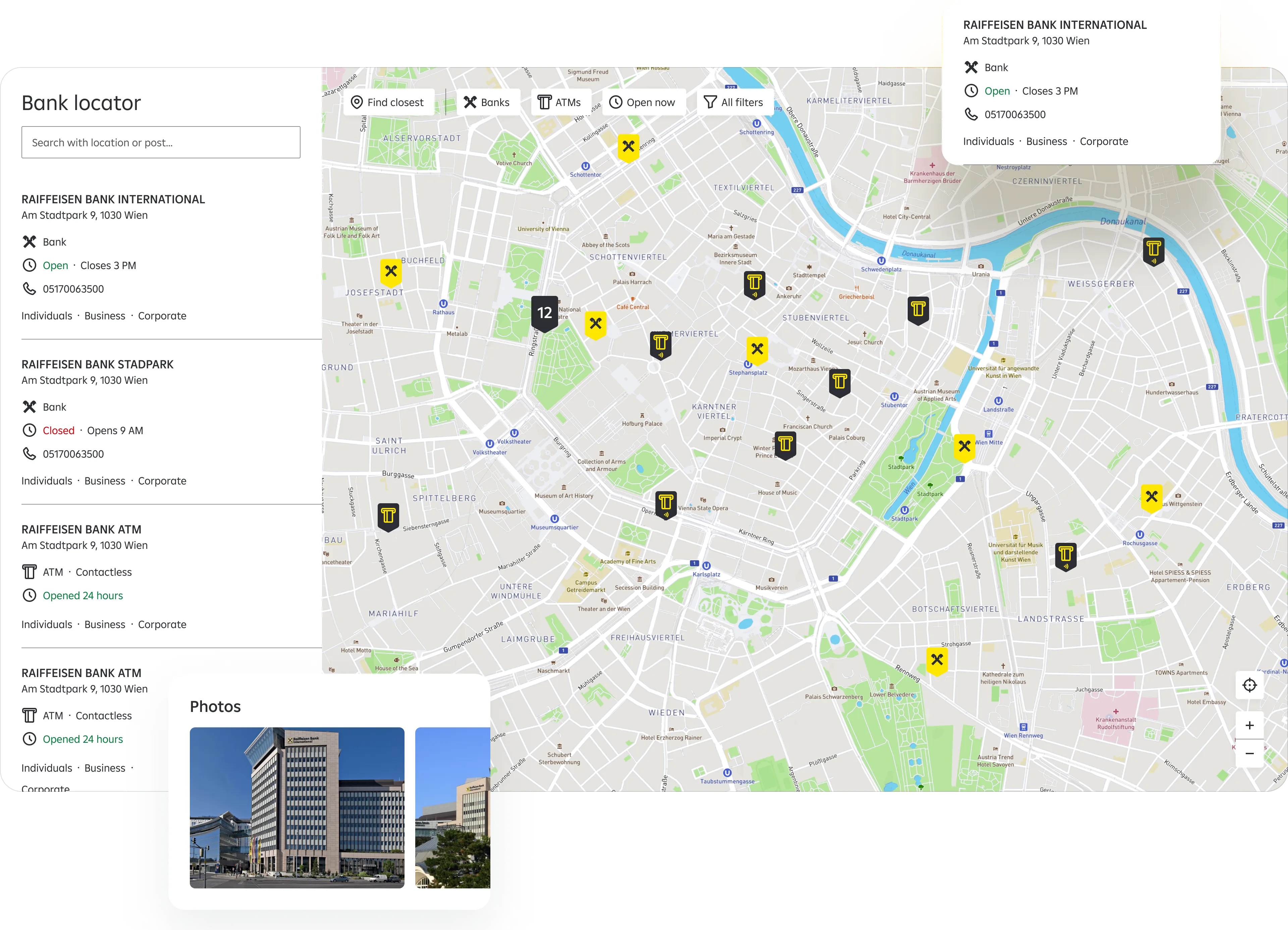The width and height of the screenshot is (1288, 930).
Task: Select ATM marker at Vienna State Opera
Action: [666, 505]
